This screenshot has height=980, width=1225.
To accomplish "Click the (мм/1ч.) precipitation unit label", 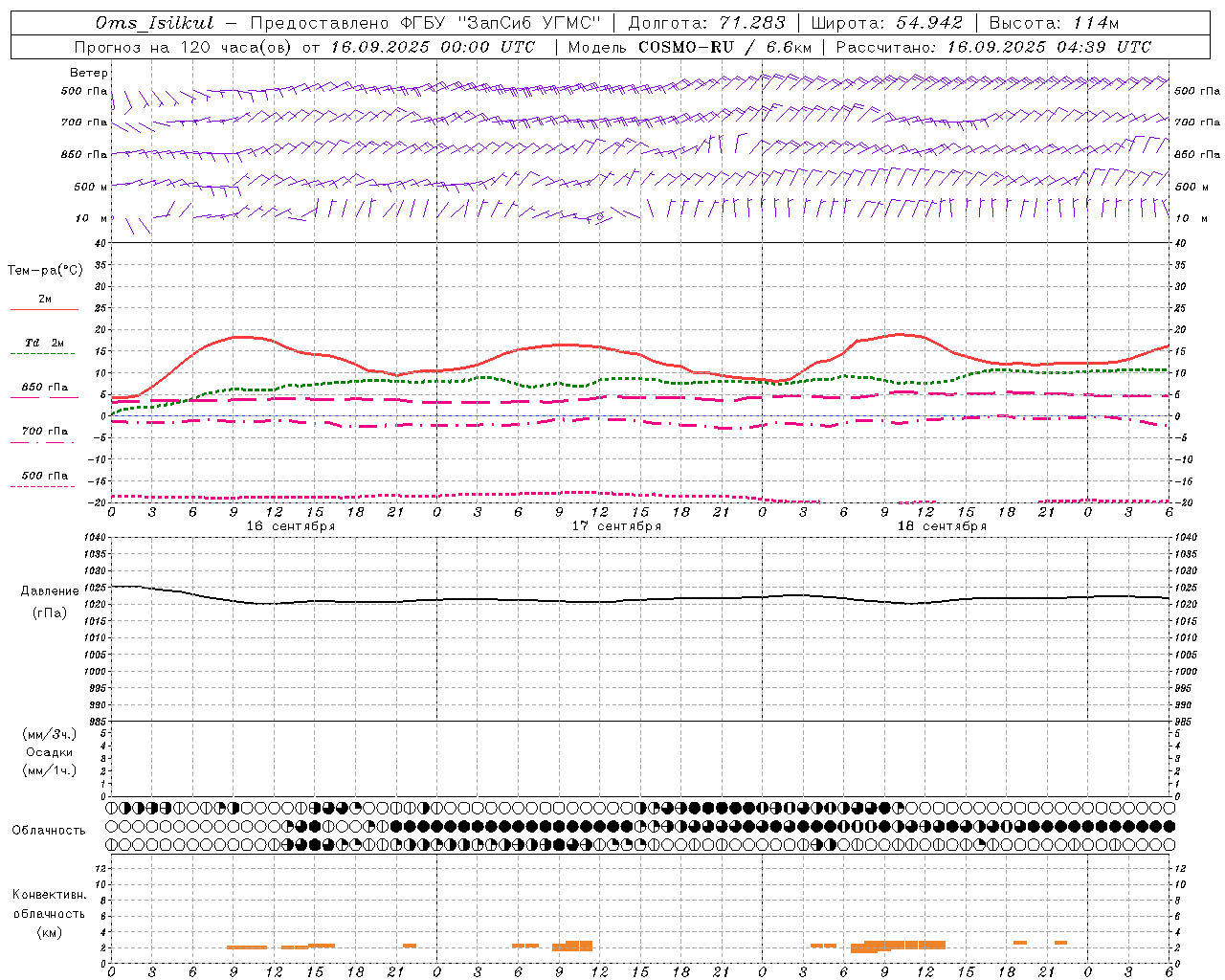I will point(50,770).
